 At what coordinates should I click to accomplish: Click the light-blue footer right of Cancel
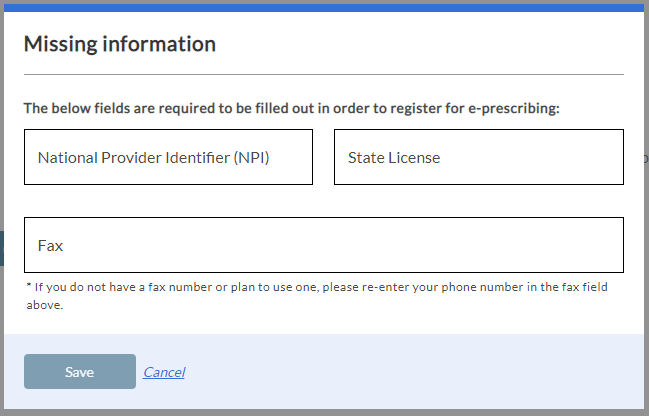pyautogui.click(x=420, y=372)
